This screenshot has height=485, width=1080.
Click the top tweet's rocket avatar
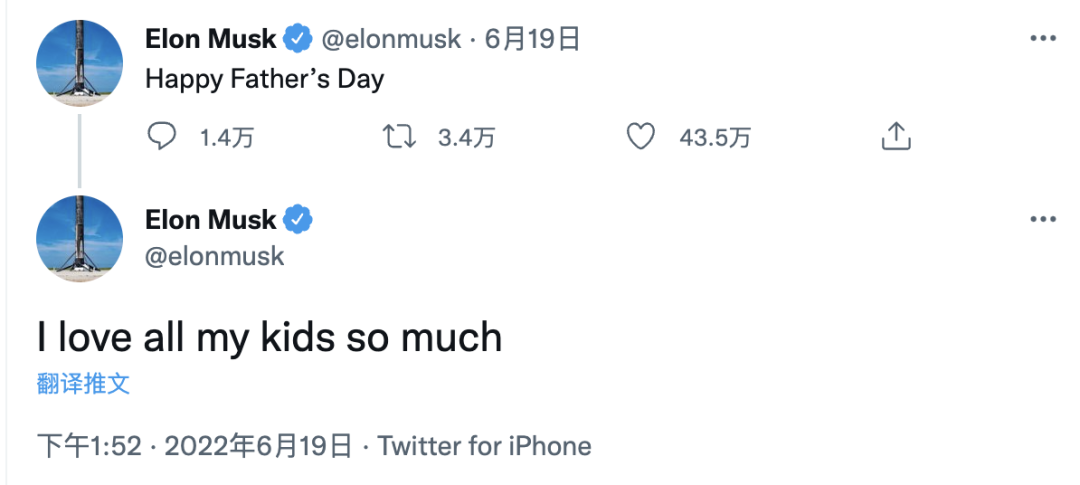pyautogui.click(x=80, y=62)
